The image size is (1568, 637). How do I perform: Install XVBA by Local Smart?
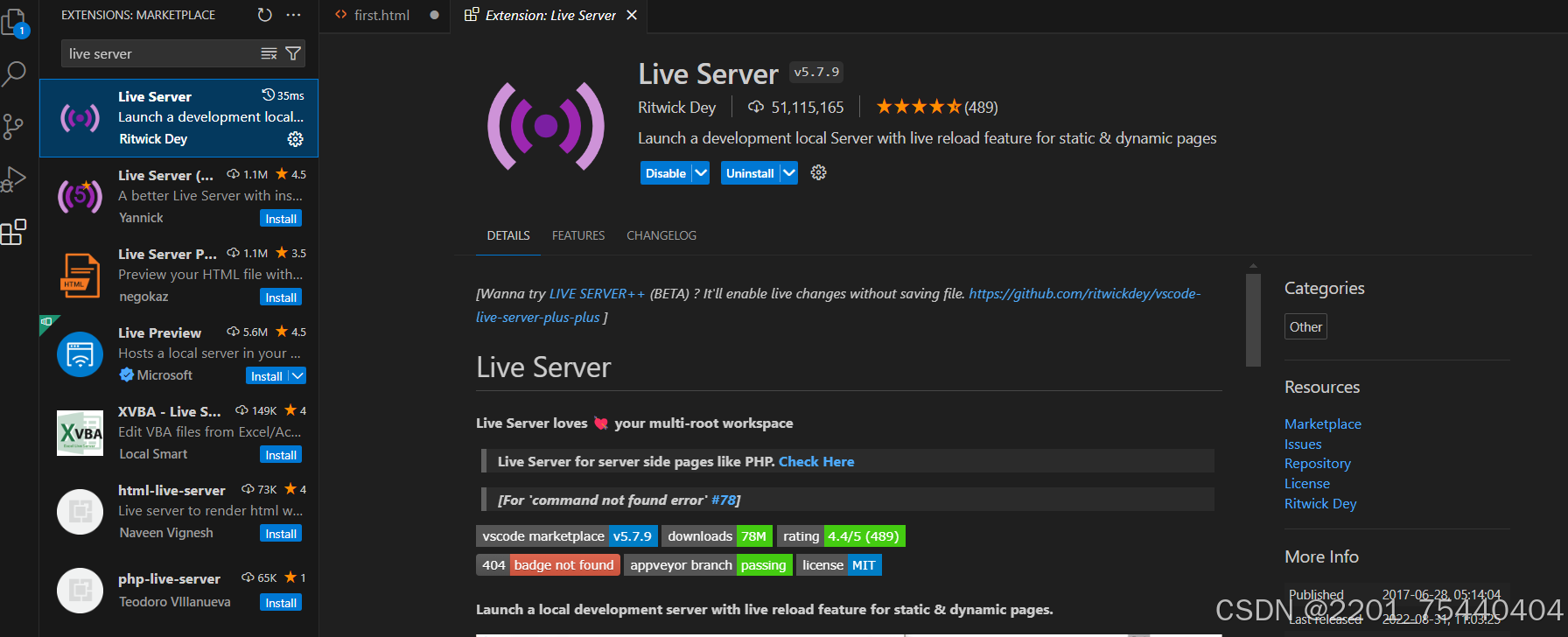point(281,455)
